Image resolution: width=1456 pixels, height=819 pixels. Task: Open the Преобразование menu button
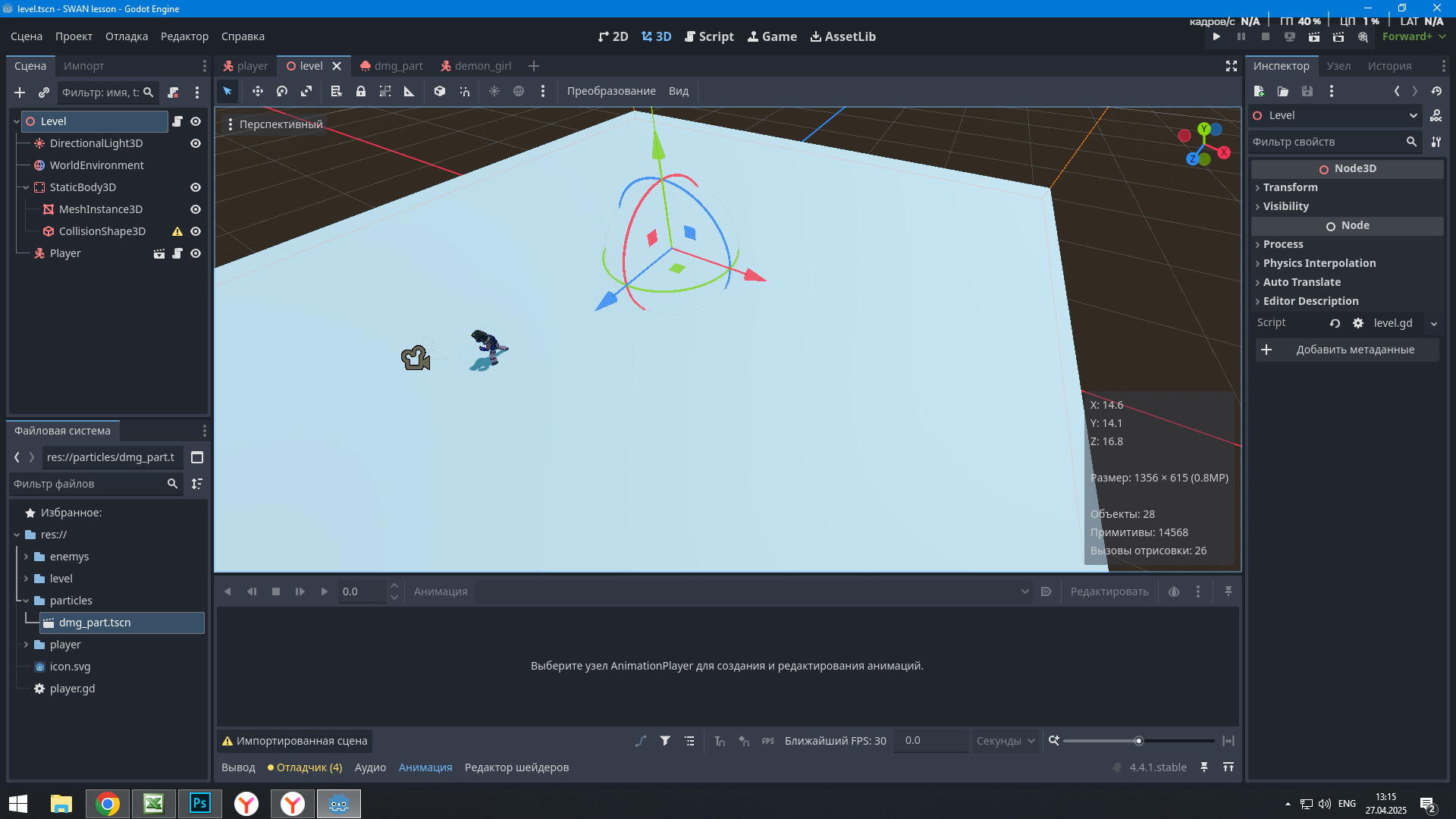pyautogui.click(x=611, y=91)
